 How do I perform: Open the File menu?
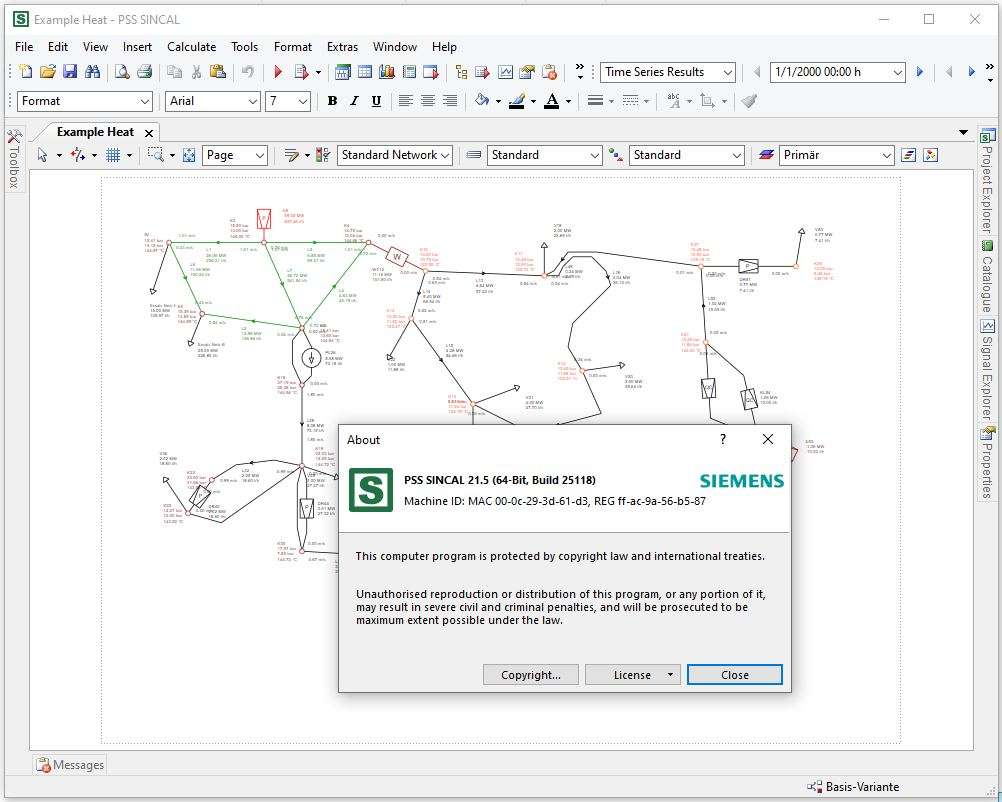(24, 47)
